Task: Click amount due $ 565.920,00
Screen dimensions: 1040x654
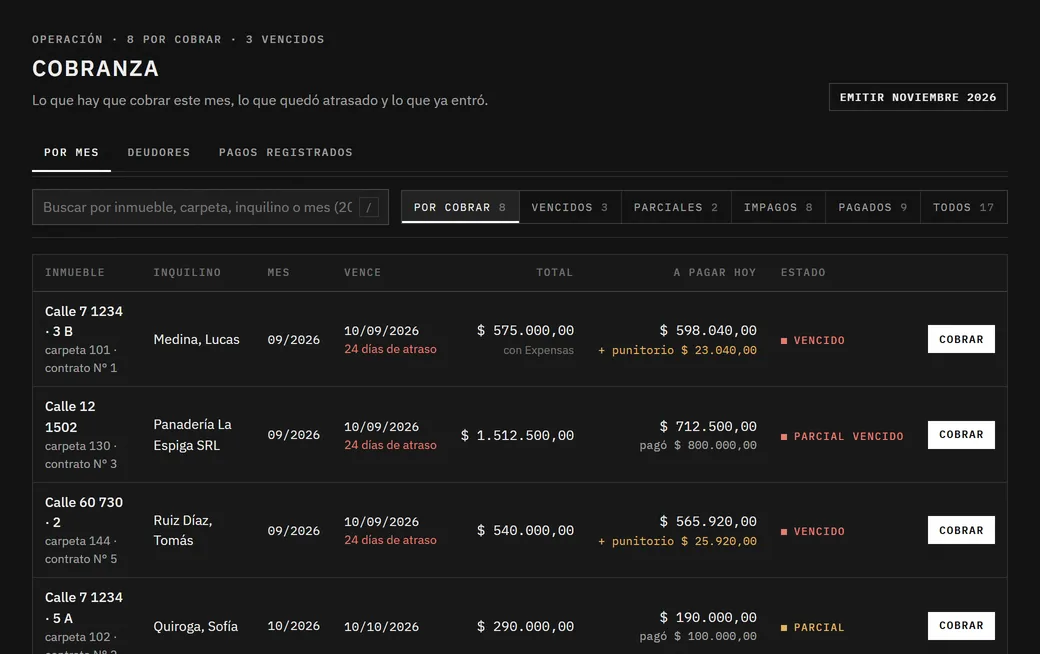Action: [708, 521]
